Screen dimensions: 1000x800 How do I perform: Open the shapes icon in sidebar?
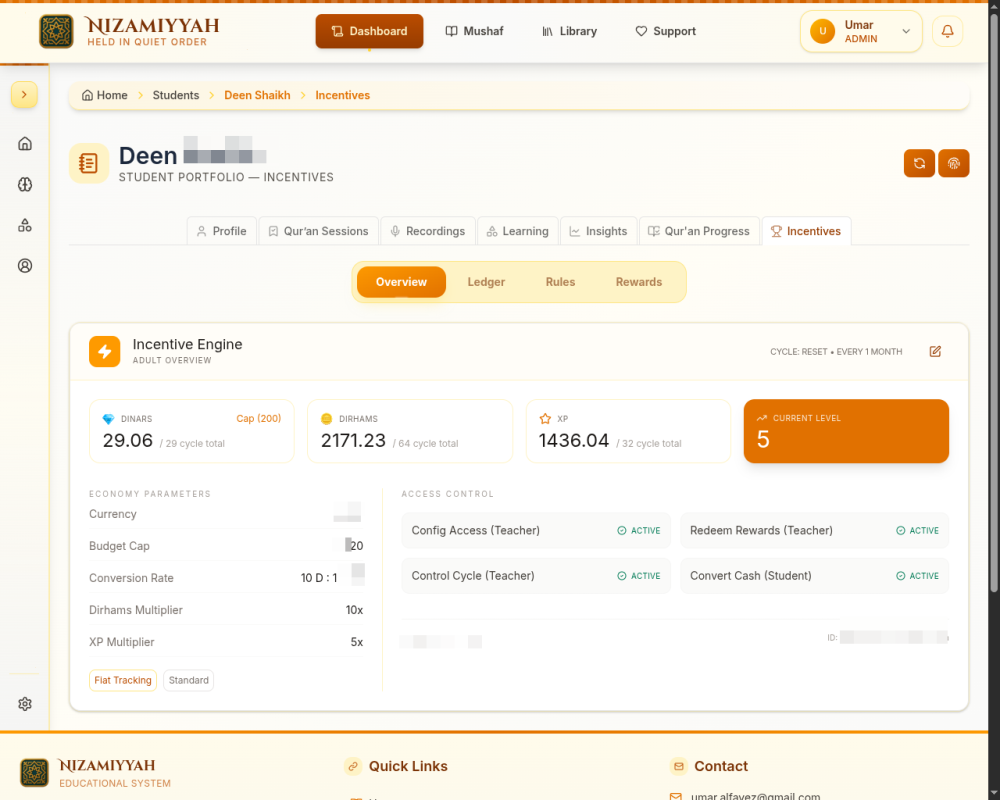point(25,225)
